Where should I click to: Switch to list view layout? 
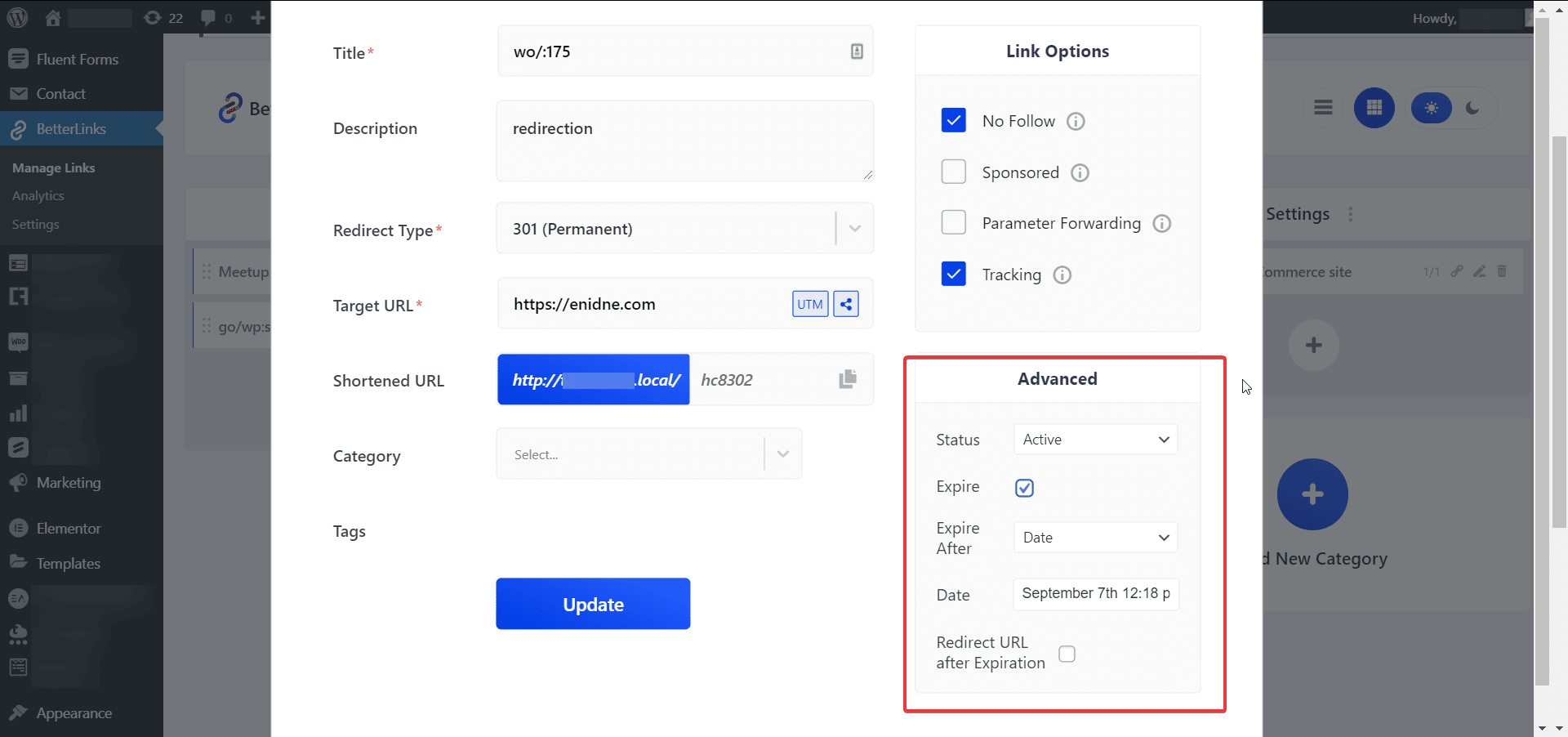tap(1324, 107)
